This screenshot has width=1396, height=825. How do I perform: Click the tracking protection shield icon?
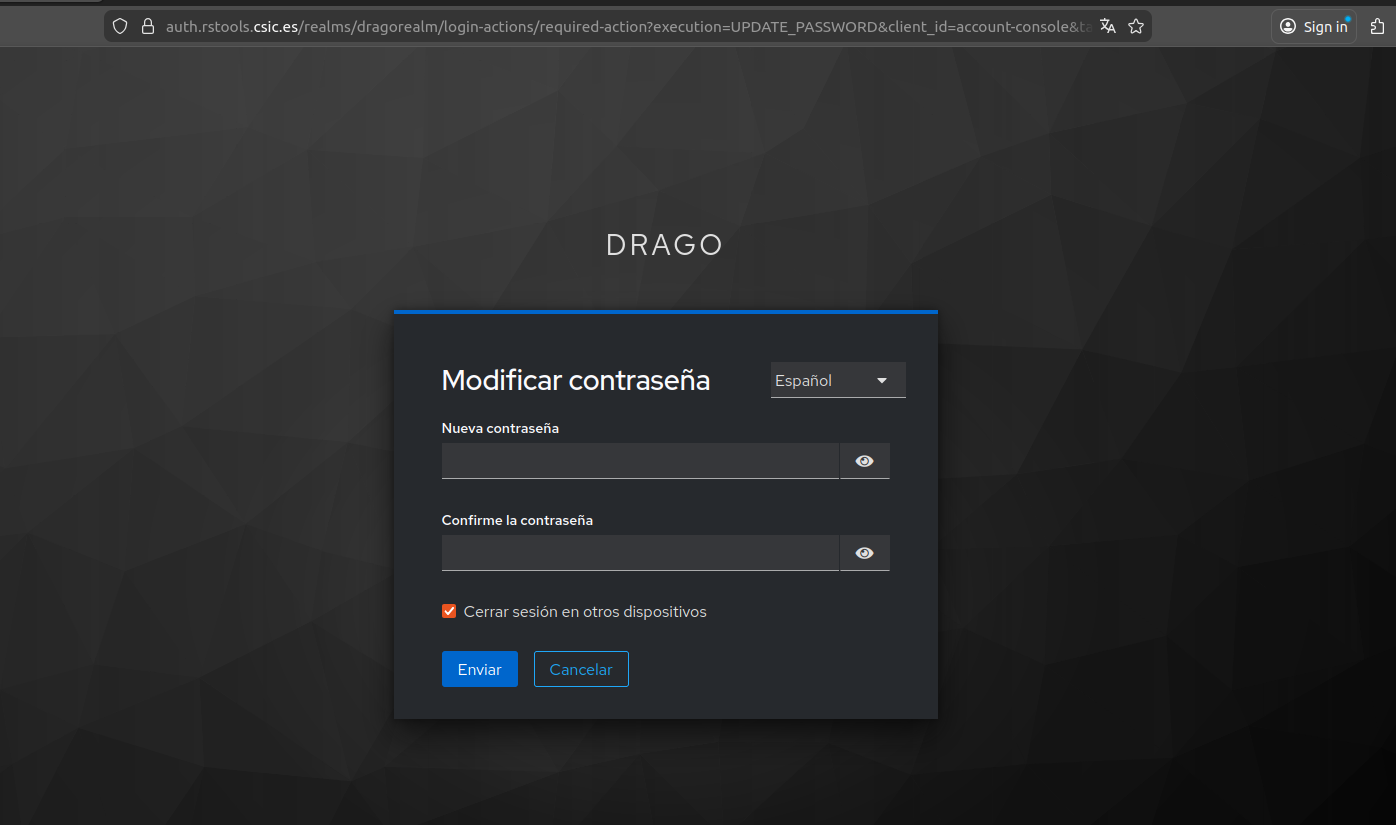click(x=120, y=27)
